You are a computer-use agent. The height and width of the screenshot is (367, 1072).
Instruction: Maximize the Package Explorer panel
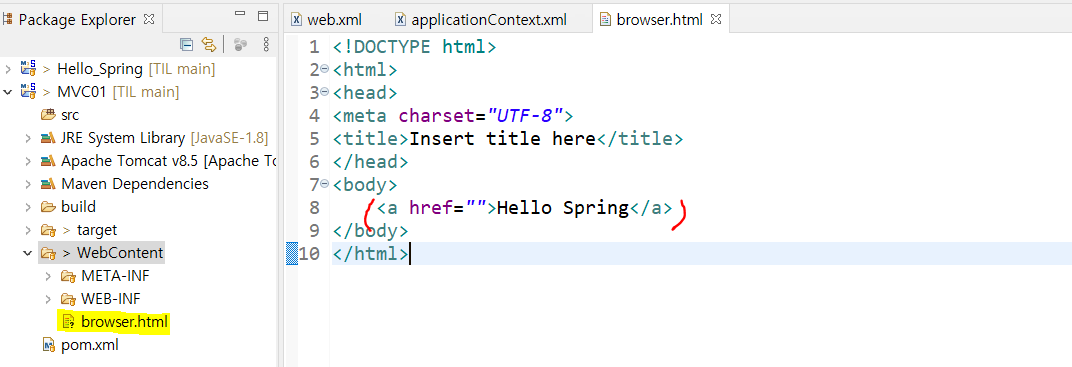pos(263,16)
